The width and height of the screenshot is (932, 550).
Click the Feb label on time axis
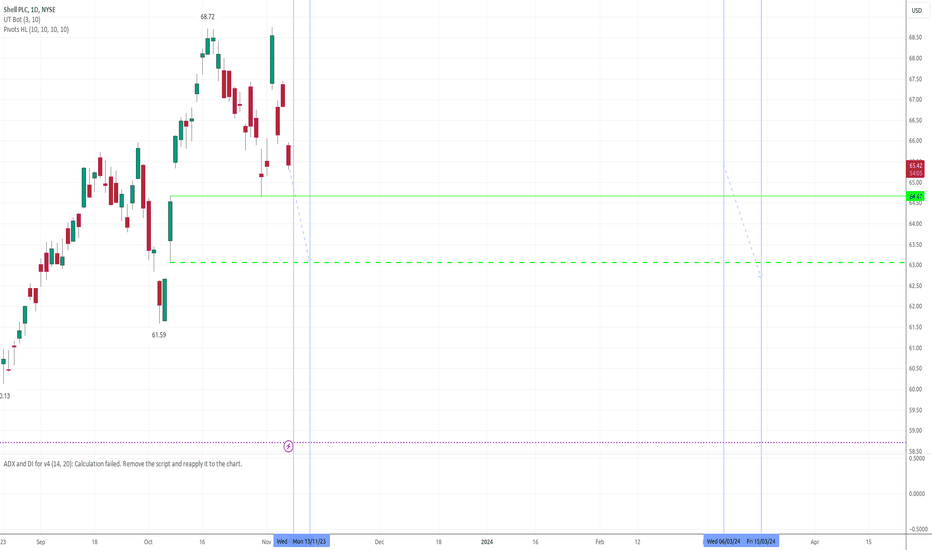point(600,542)
